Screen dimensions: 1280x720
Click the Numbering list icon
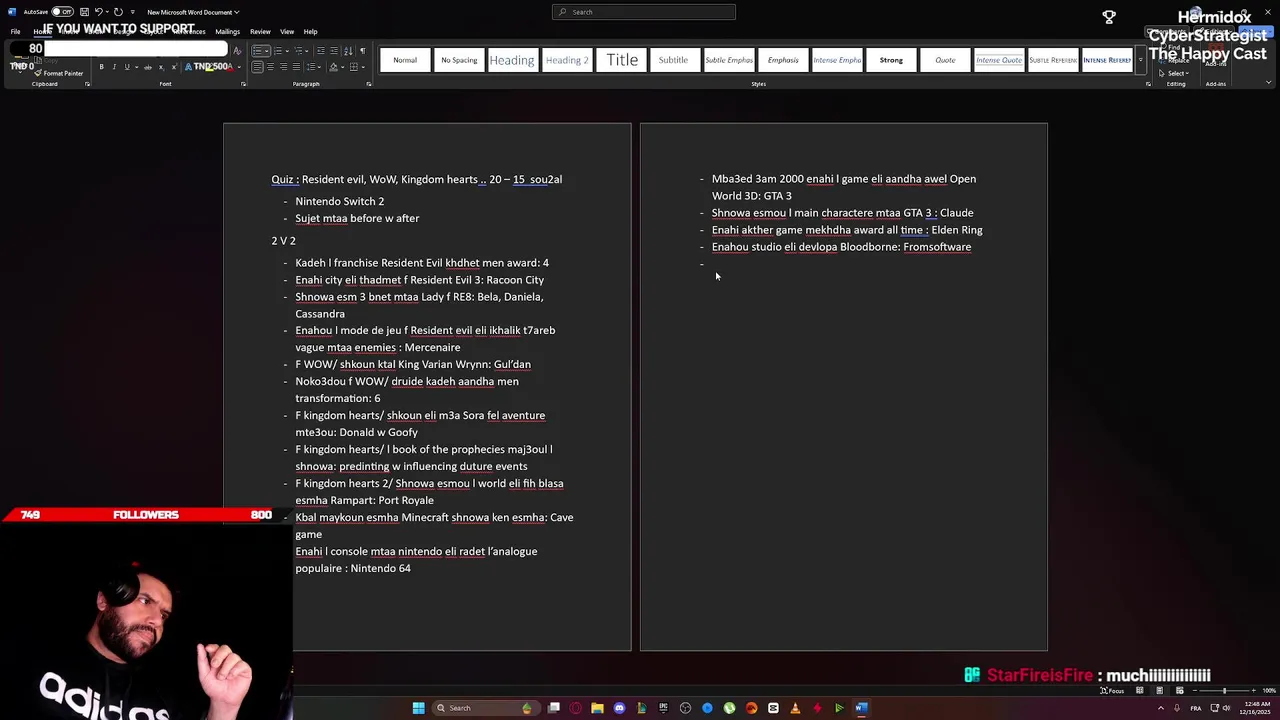pyautogui.click(x=278, y=51)
